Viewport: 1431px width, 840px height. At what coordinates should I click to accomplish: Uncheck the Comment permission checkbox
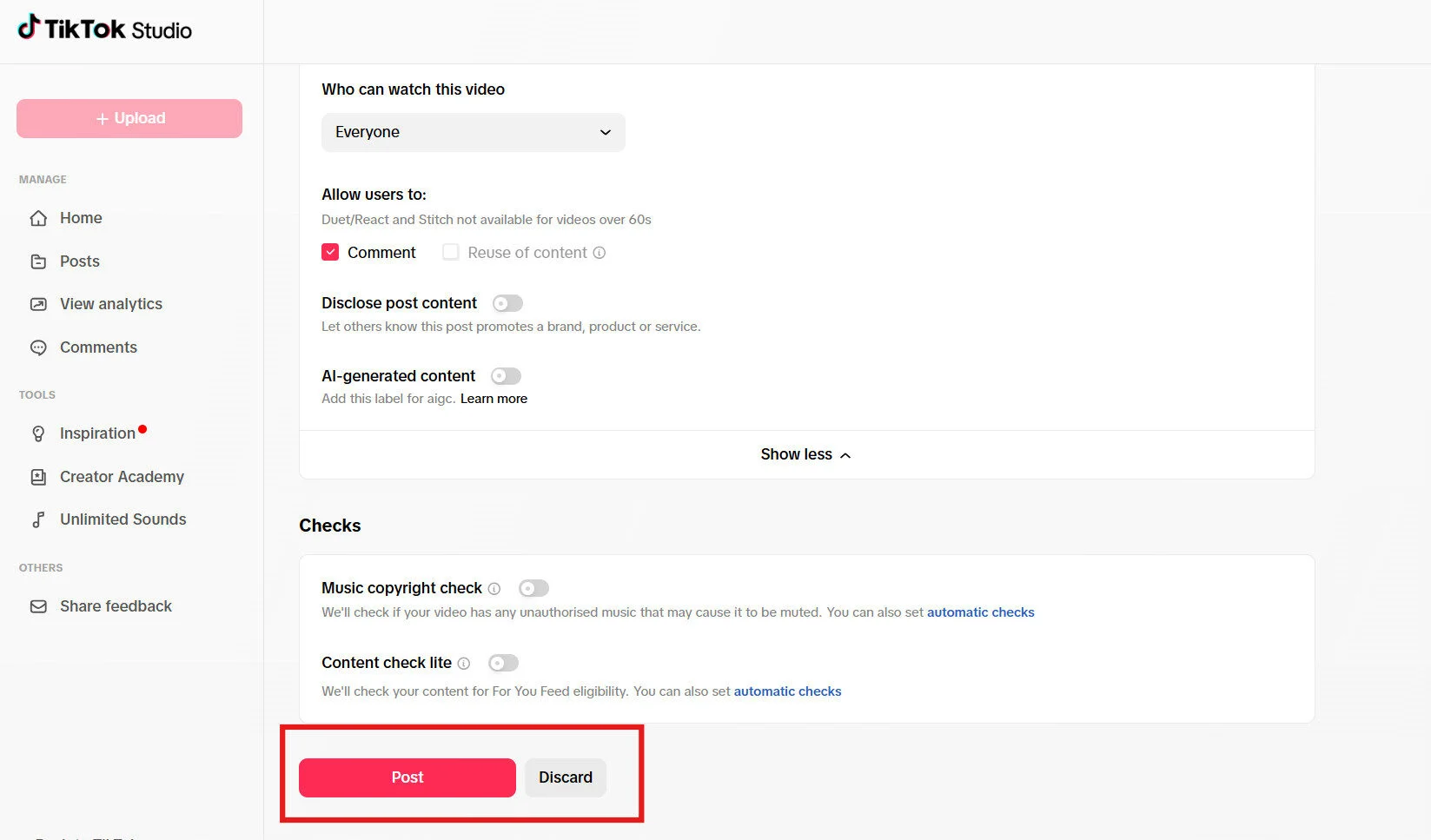(x=330, y=252)
